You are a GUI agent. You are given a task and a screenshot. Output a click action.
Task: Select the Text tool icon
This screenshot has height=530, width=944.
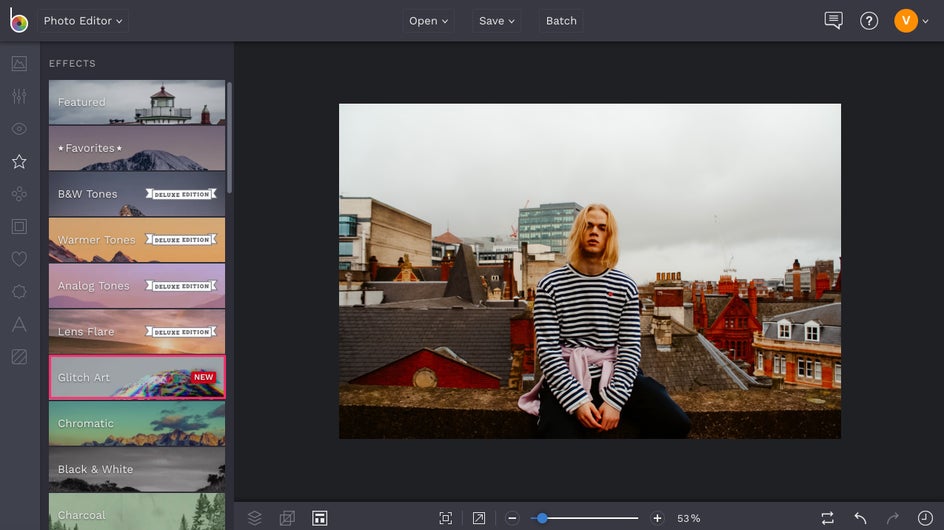pyautogui.click(x=19, y=324)
